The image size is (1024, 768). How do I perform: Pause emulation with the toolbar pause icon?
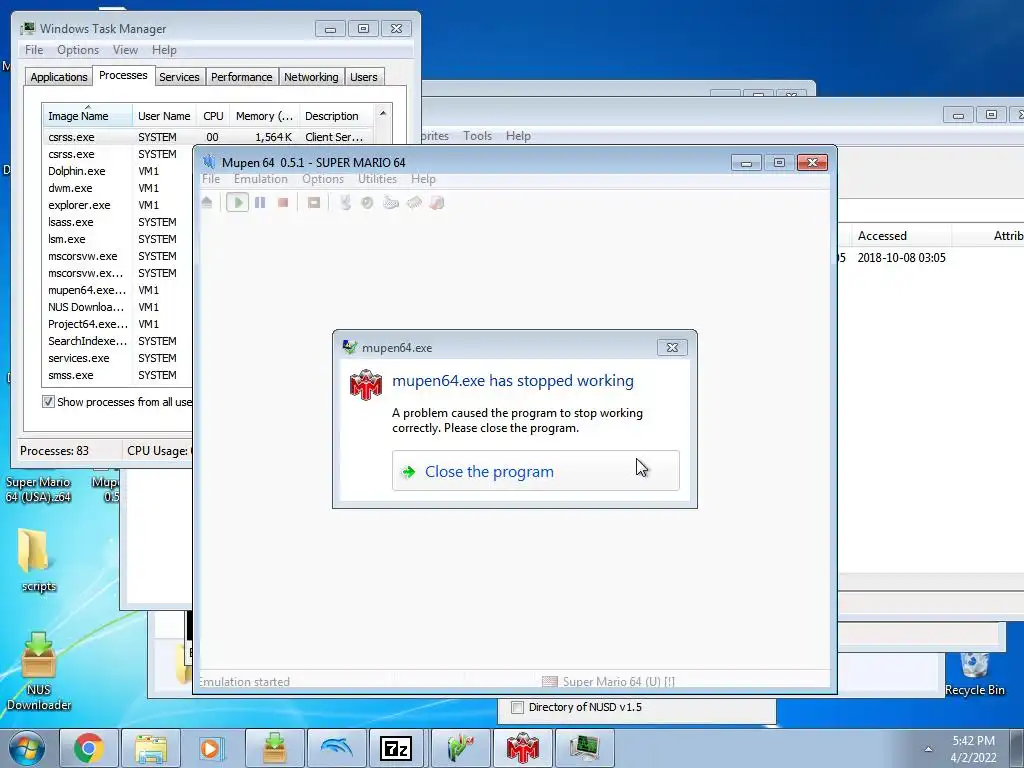click(260, 202)
